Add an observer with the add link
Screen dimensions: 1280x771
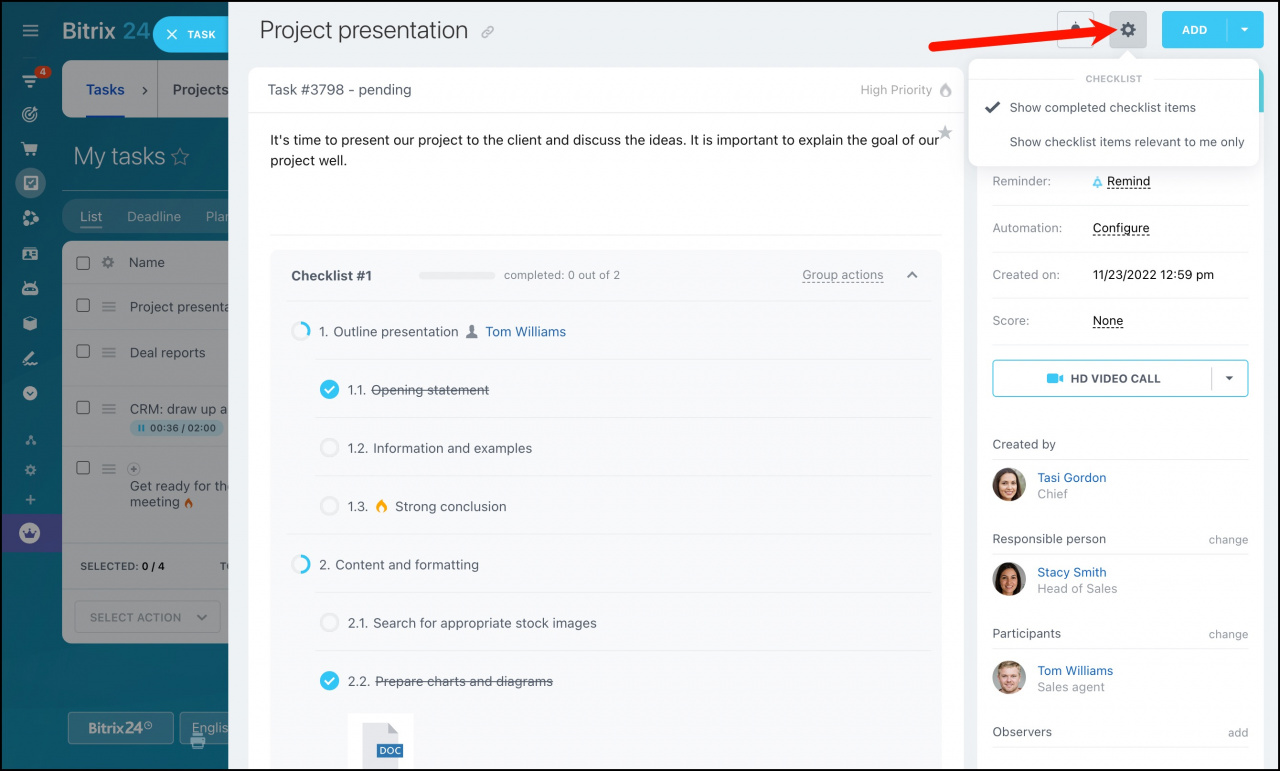(1238, 733)
